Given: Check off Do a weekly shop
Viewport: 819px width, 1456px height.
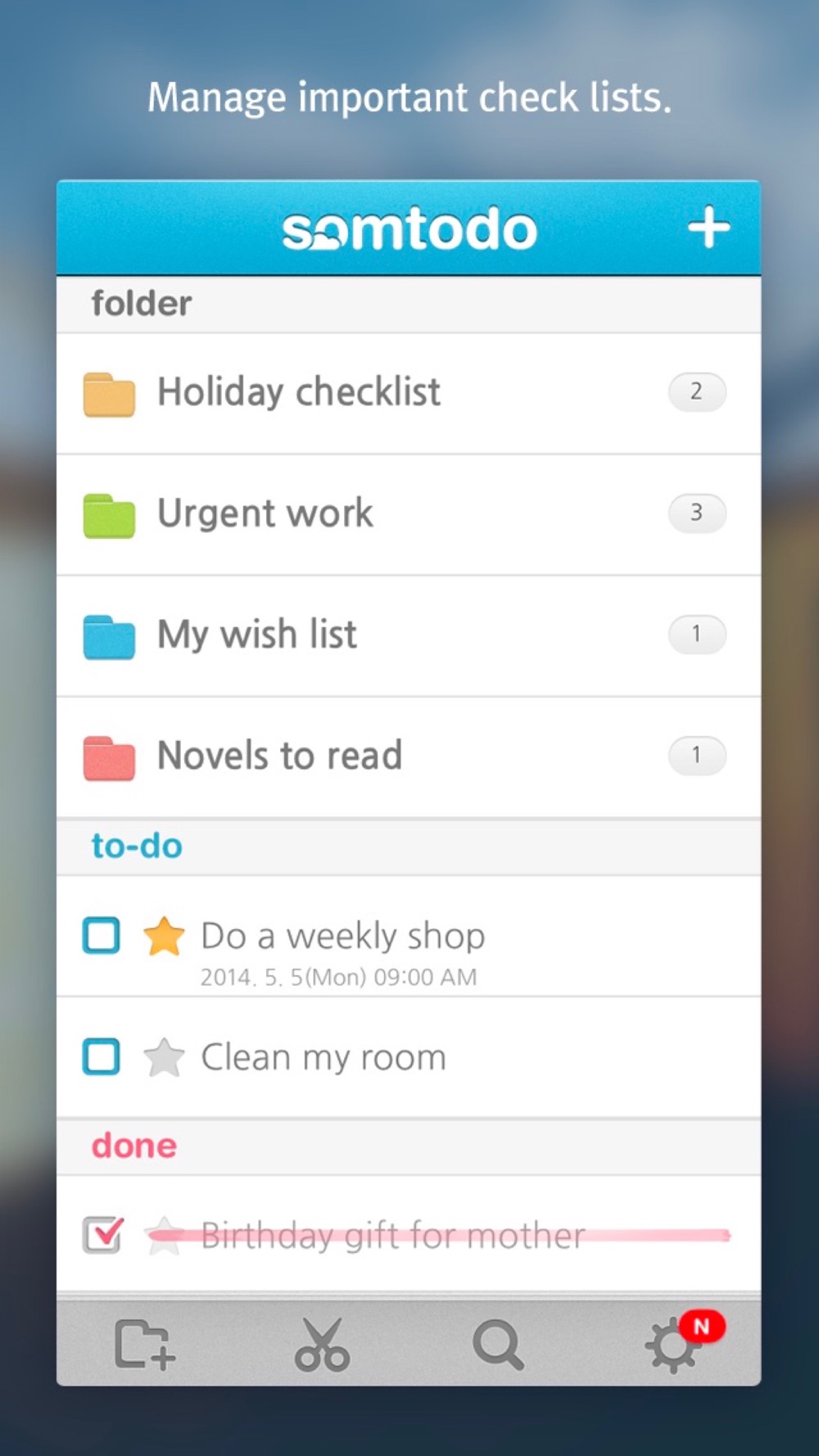Looking at the screenshot, I should point(102,935).
